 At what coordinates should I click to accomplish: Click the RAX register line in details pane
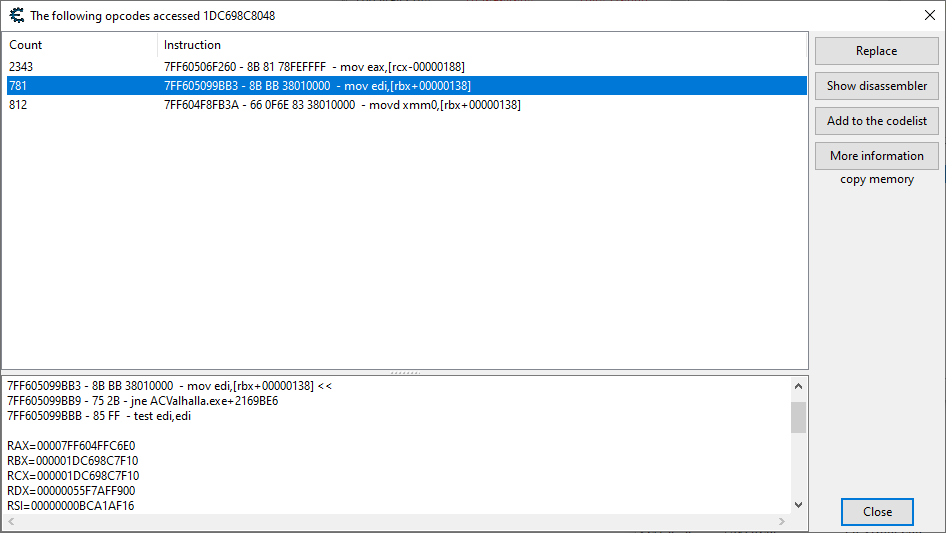click(71, 446)
